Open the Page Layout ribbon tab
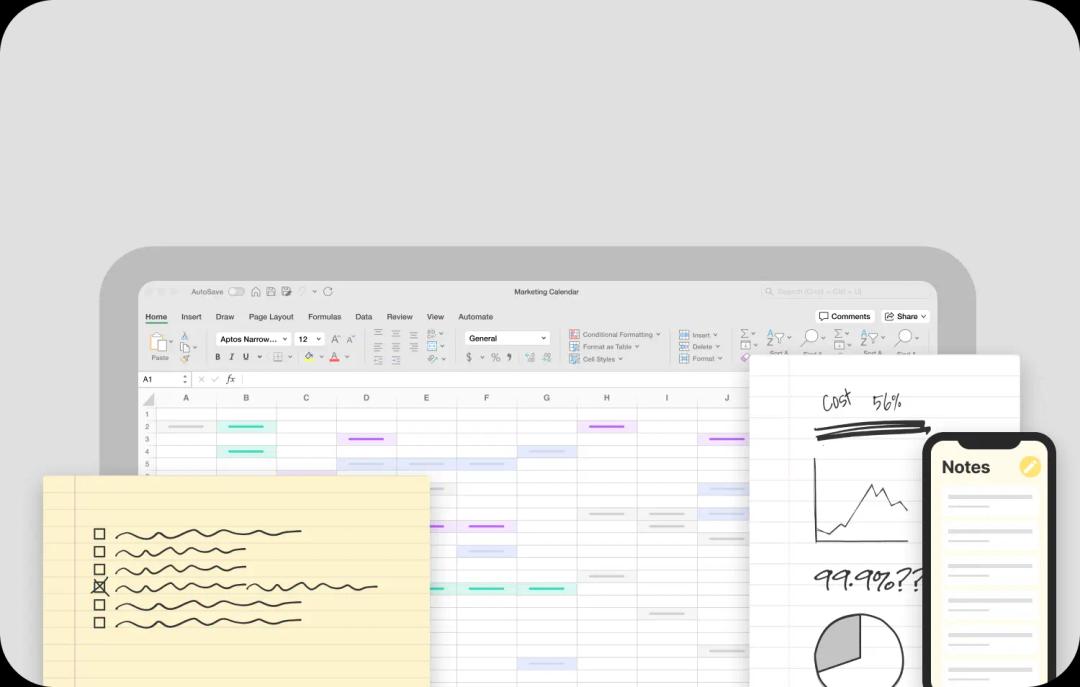 [271, 317]
